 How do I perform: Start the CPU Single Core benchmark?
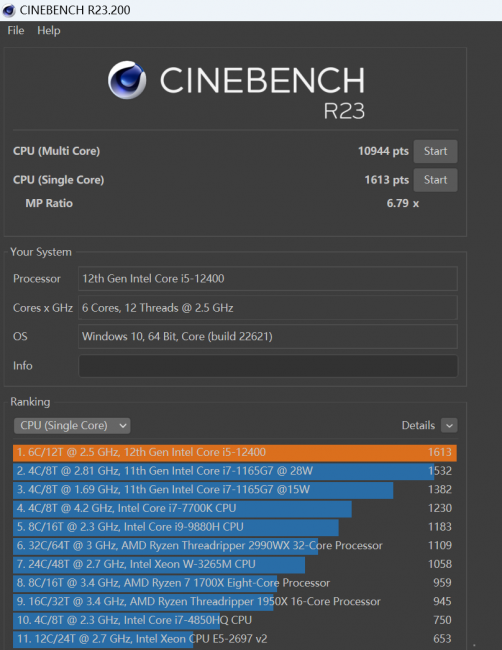point(435,180)
